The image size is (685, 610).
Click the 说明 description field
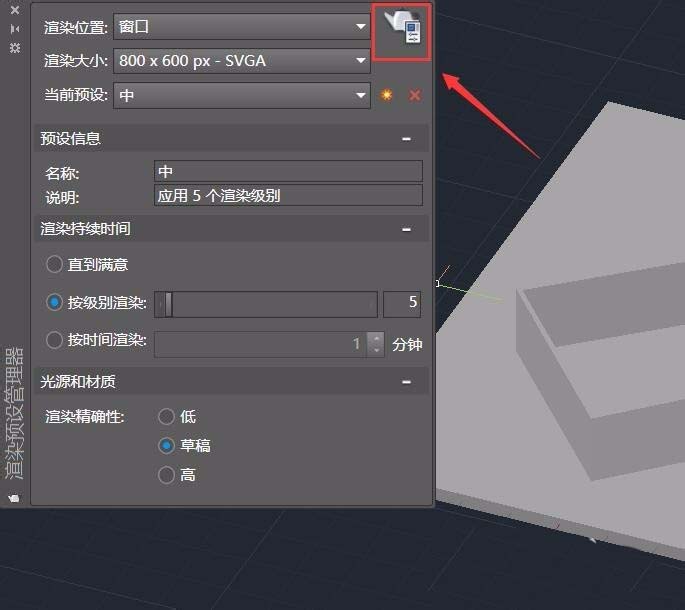[x=288, y=195]
